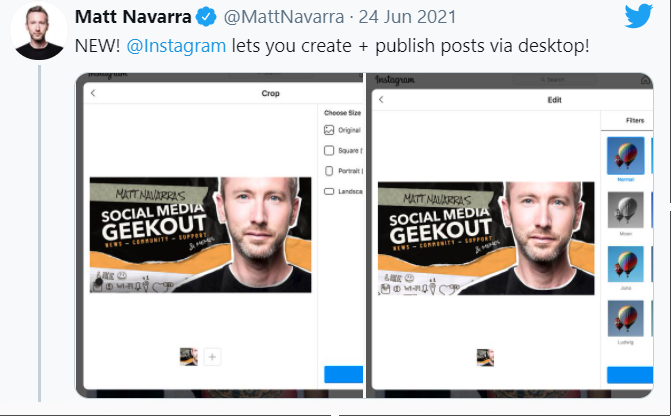Screen dimensions: 671x416
Task: Go back using the Edit dialog arrow
Action: tap(381, 99)
